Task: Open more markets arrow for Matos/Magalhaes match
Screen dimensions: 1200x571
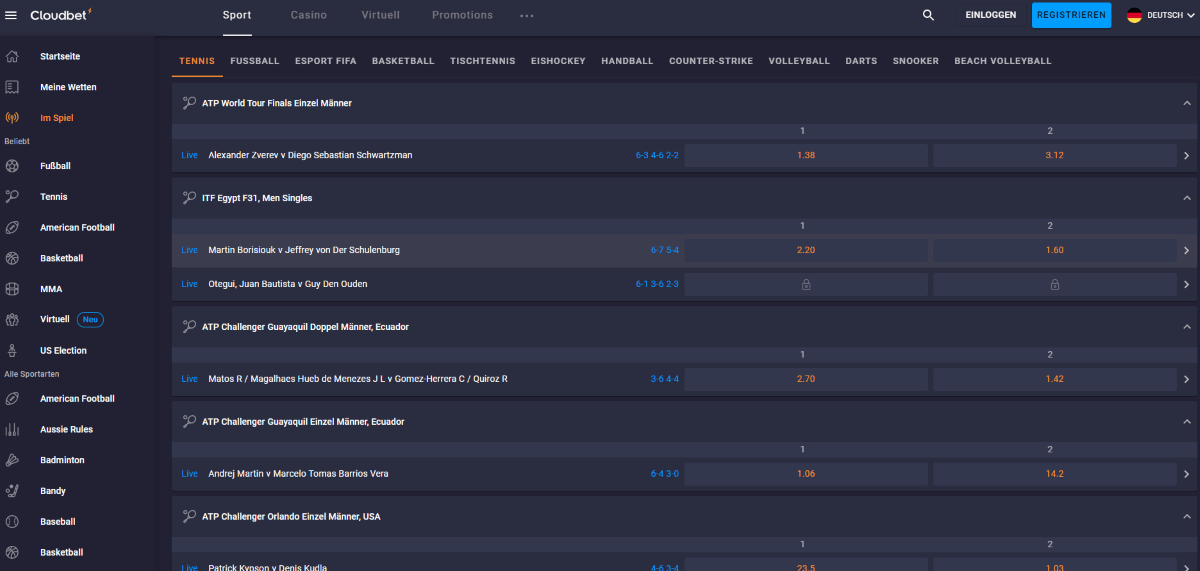Action: 1187,379
